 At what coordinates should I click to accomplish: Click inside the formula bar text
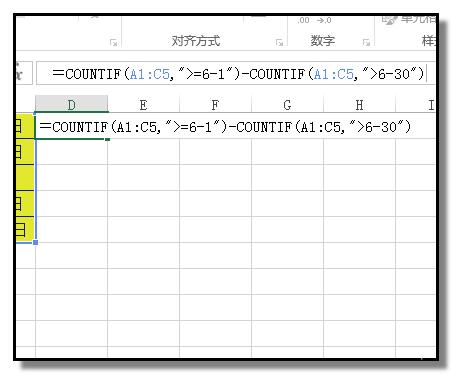pos(238,74)
